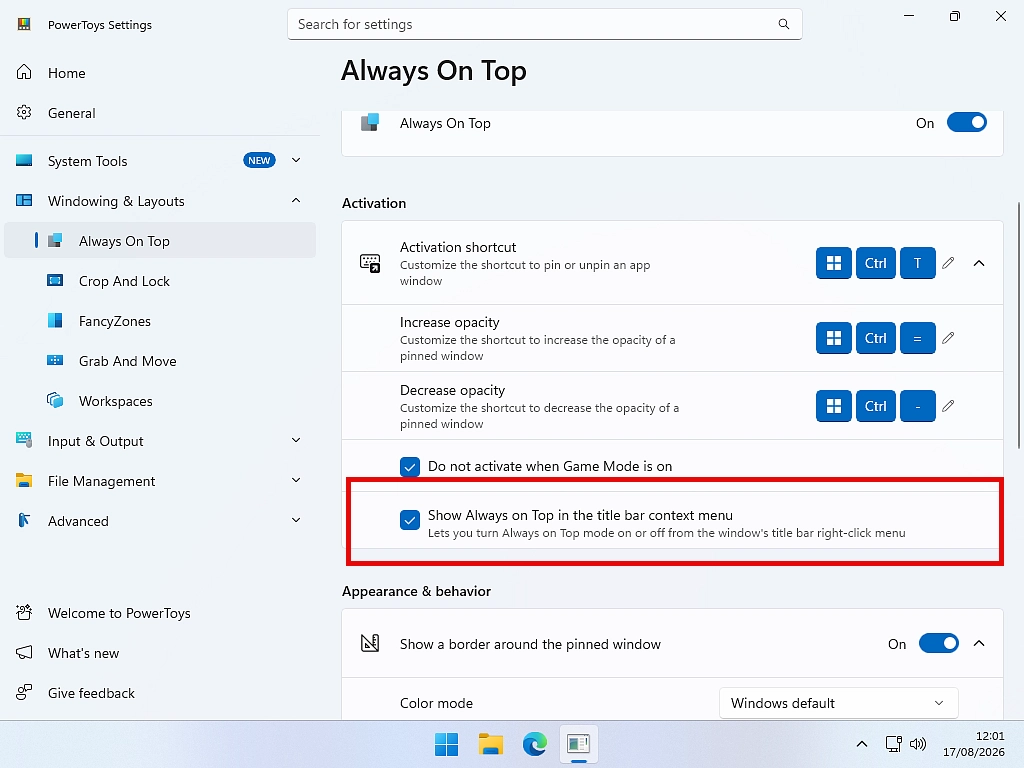Expand the System Tools section

pos(296,160)
